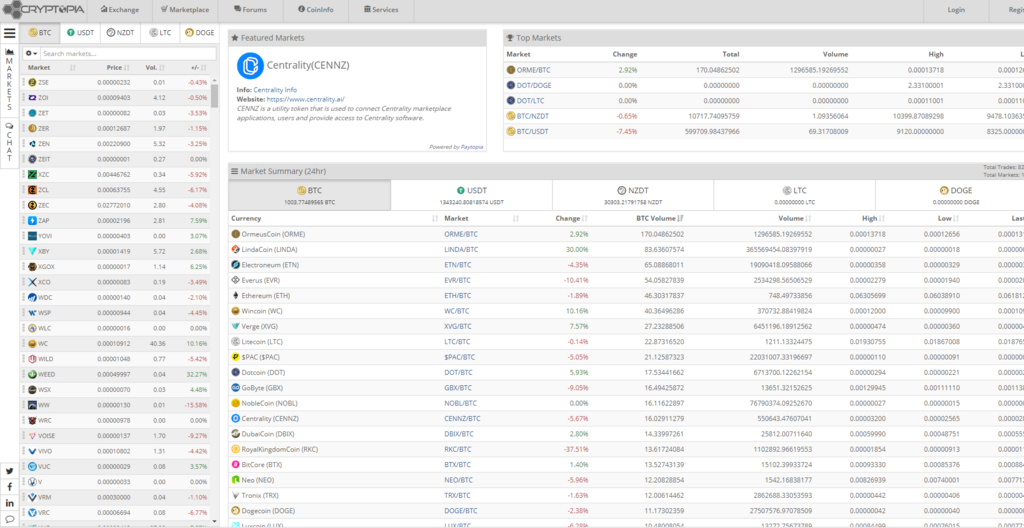Click the LindaCoin (LINDA) coin icon

(x=236, y=250)
